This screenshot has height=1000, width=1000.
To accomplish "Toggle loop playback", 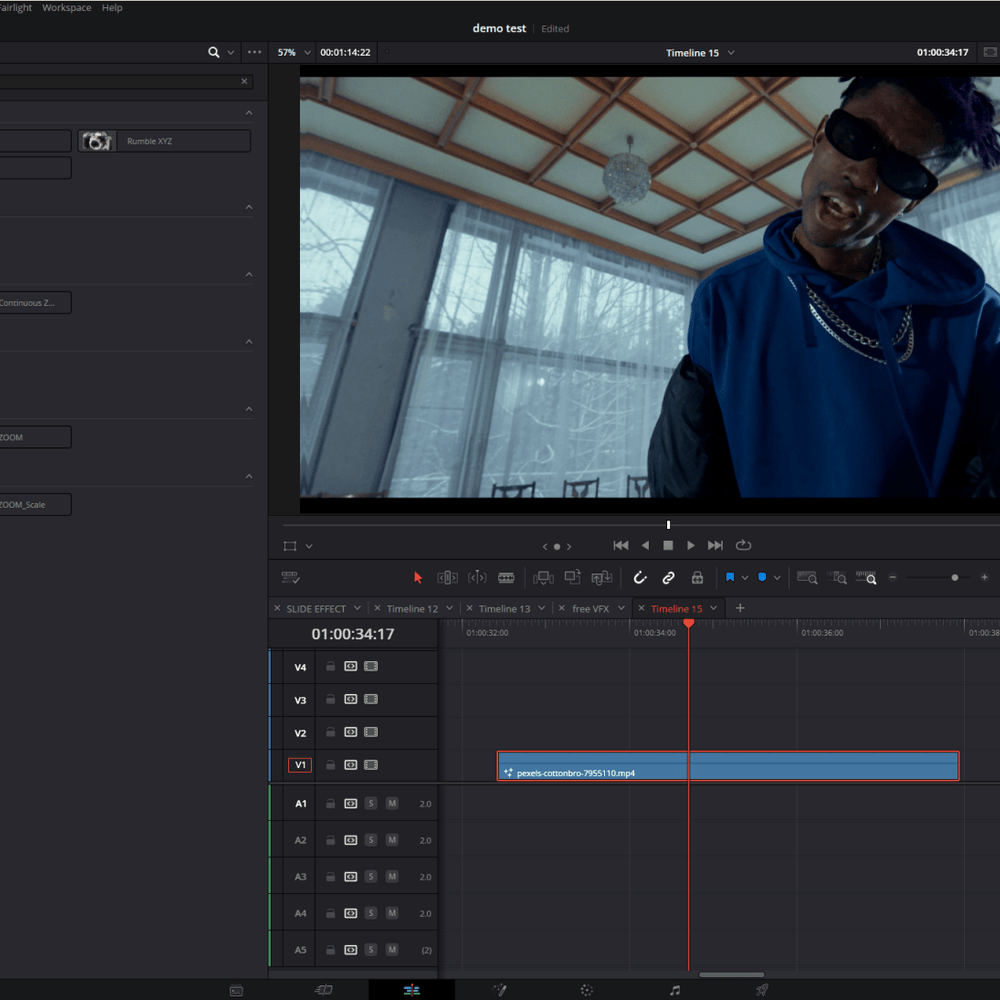I will (744, 545).
